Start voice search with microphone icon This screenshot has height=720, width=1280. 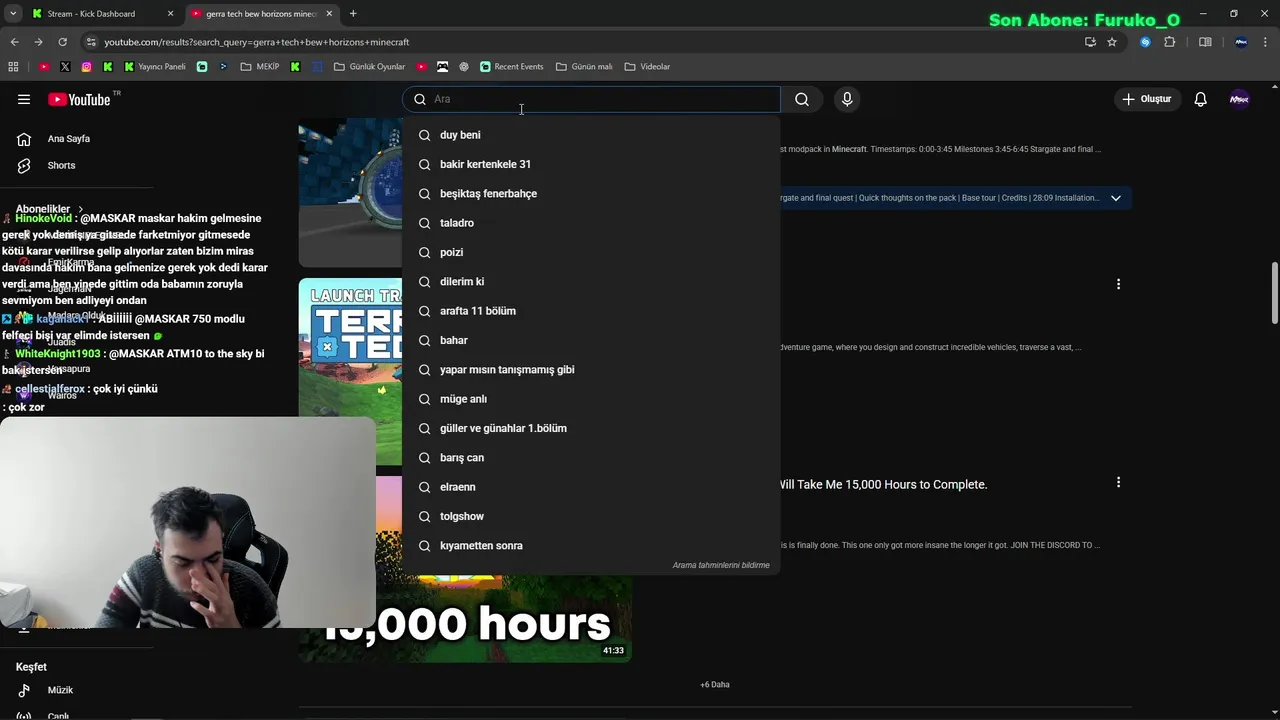[847, 99]
